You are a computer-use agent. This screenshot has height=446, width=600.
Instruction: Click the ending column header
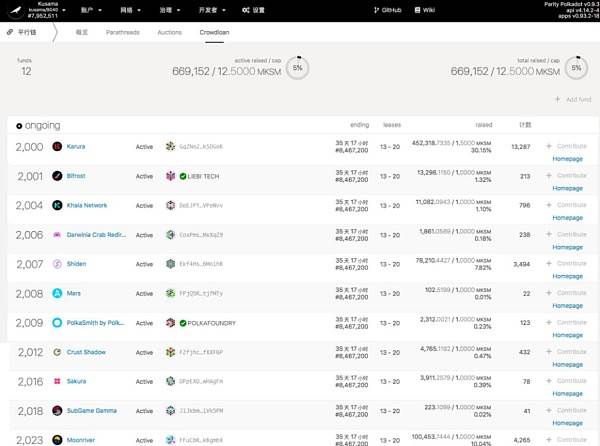click(359, 125)
